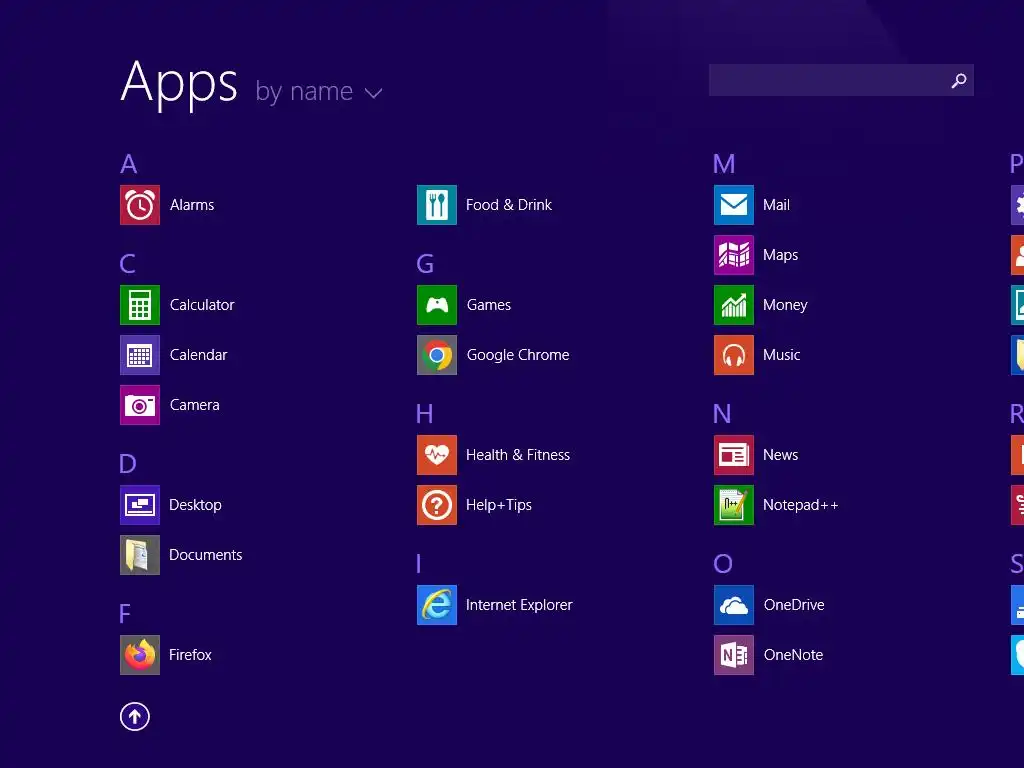The width and height of the screenshot is (1024, 768).
Task: Select the 'C' group header
Action: coord(128,264)
